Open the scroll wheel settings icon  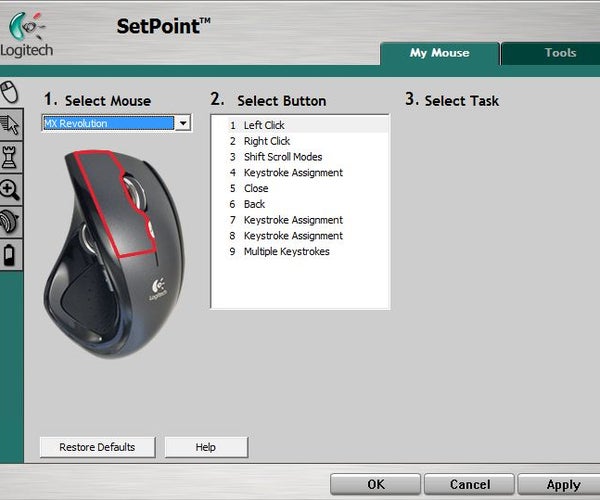11,222
